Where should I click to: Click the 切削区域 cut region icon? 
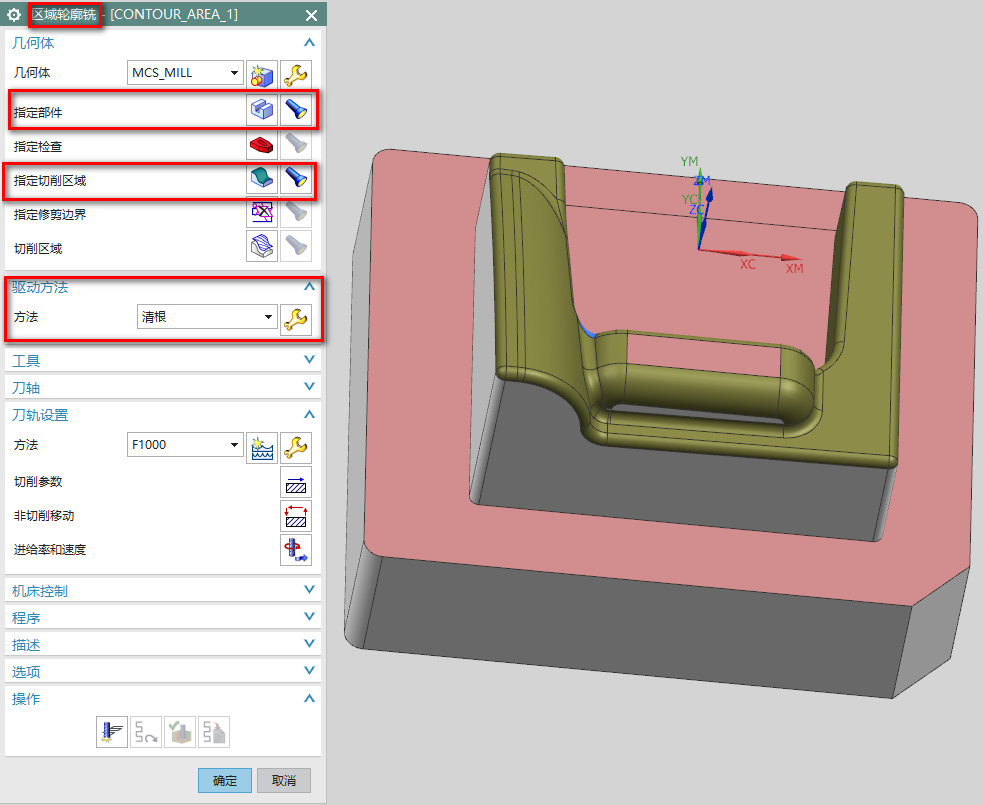(262, 246)
